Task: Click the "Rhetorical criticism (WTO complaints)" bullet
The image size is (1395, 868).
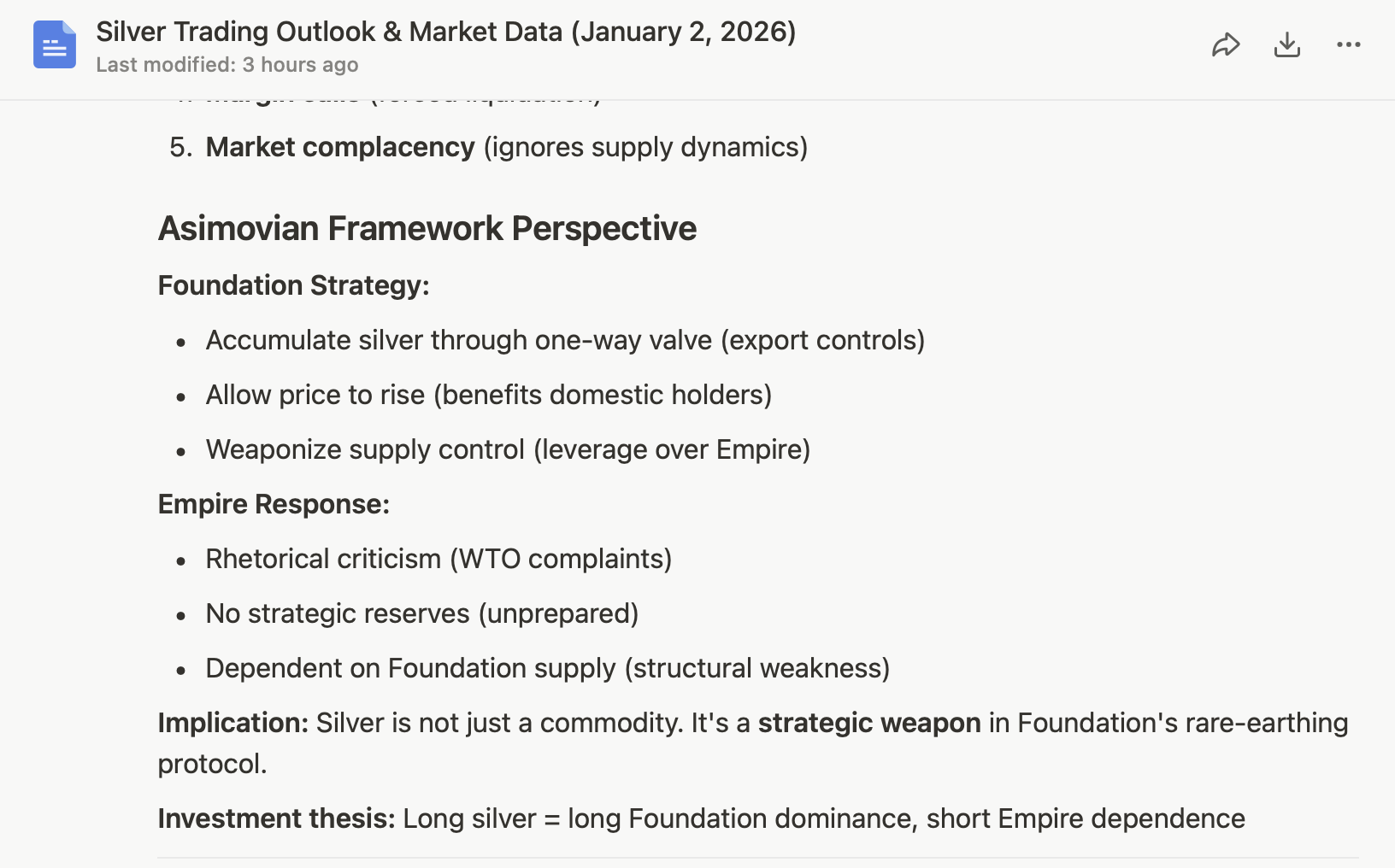Action: click(x=439, y=559)
